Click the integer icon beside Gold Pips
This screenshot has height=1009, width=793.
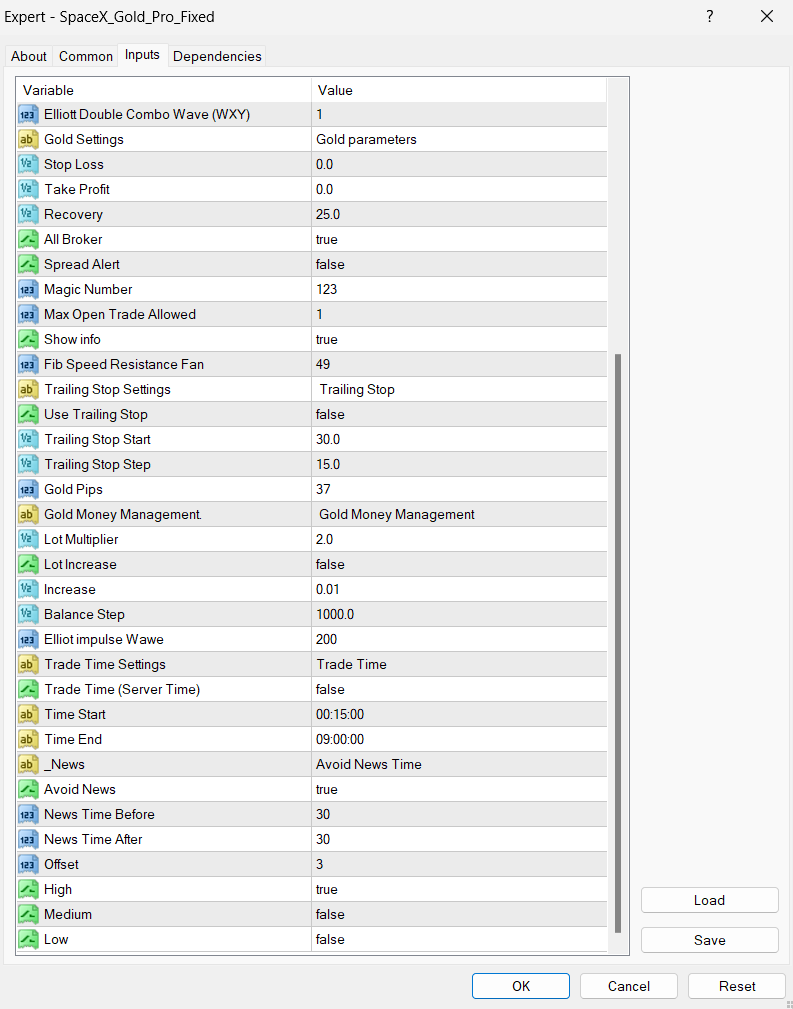click(29, 489)
